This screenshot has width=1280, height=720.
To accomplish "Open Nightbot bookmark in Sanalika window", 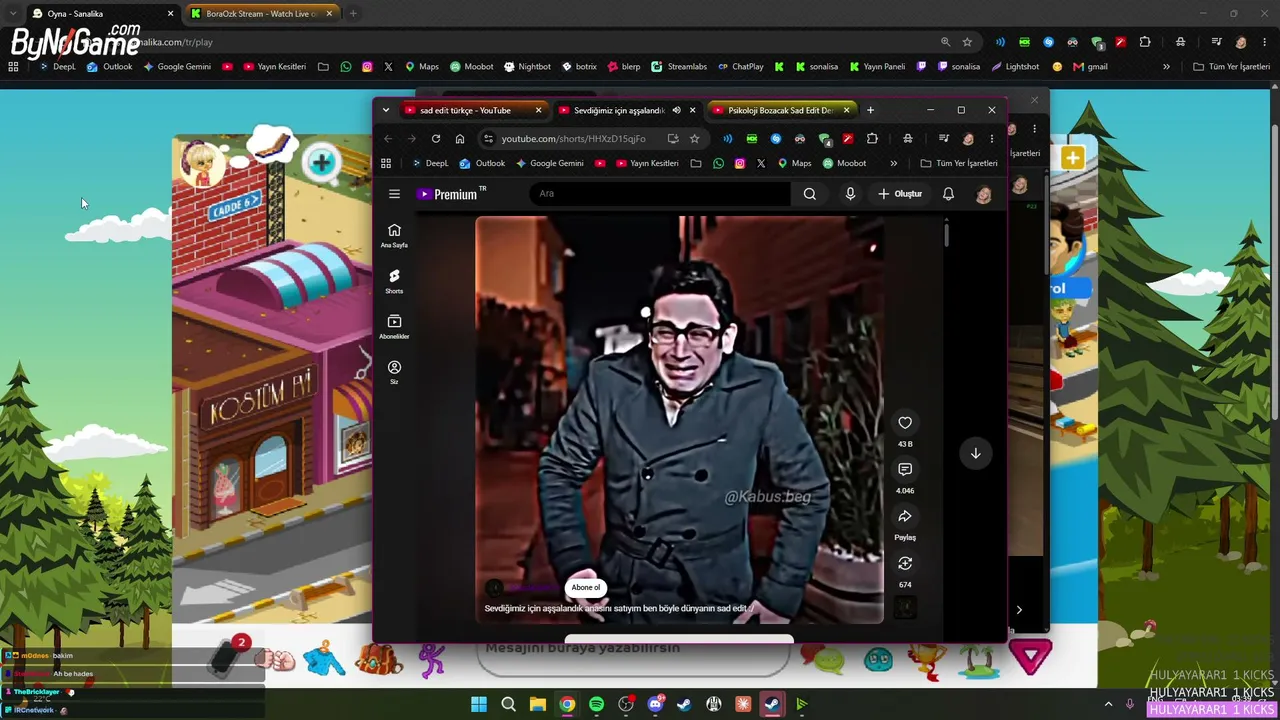I will [x=527, y=67].
